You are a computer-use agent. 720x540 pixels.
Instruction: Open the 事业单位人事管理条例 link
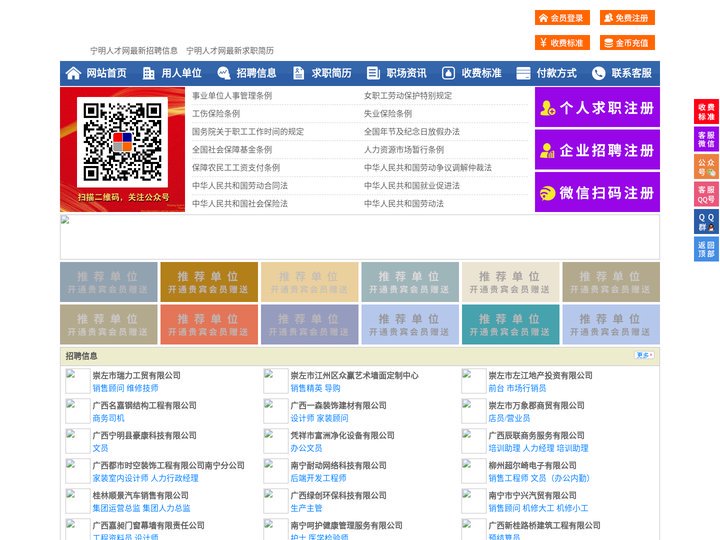232,96
